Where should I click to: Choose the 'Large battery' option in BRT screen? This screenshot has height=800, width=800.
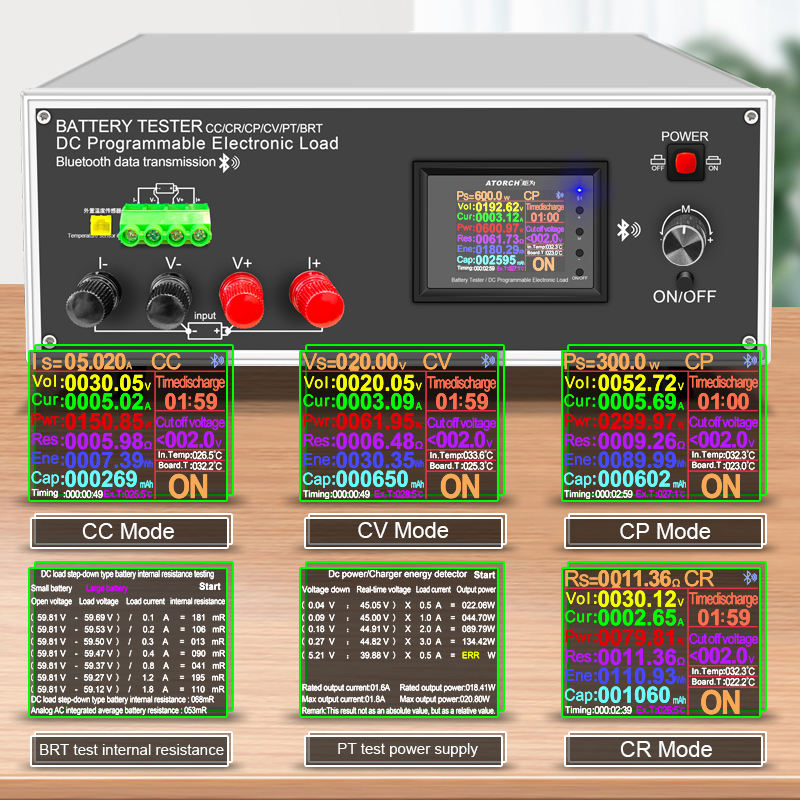(107, 588)
